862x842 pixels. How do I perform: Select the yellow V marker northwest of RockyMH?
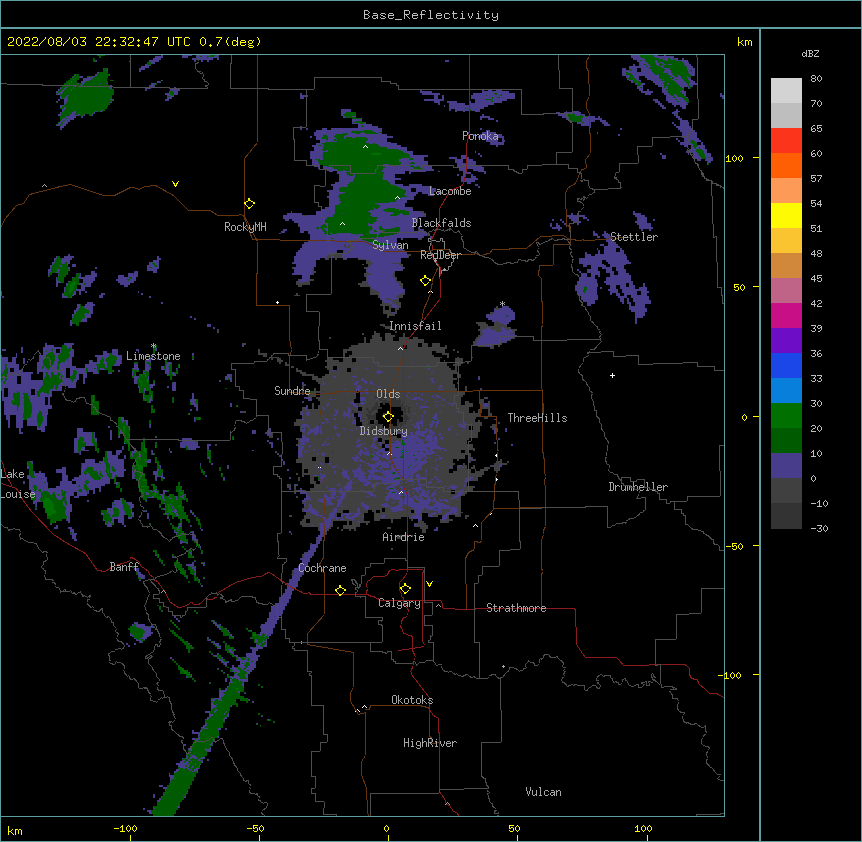[175, 184]
